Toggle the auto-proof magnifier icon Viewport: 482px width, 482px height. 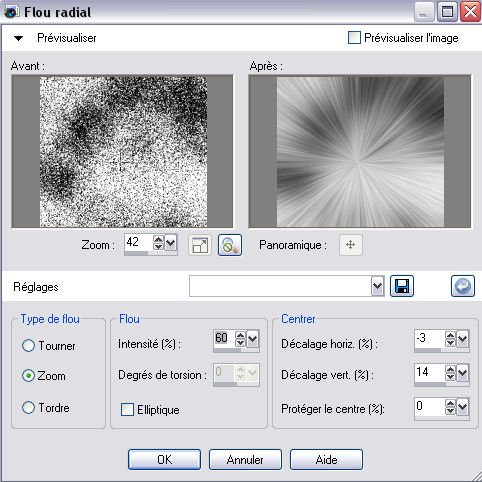click(x=230, y=245)
